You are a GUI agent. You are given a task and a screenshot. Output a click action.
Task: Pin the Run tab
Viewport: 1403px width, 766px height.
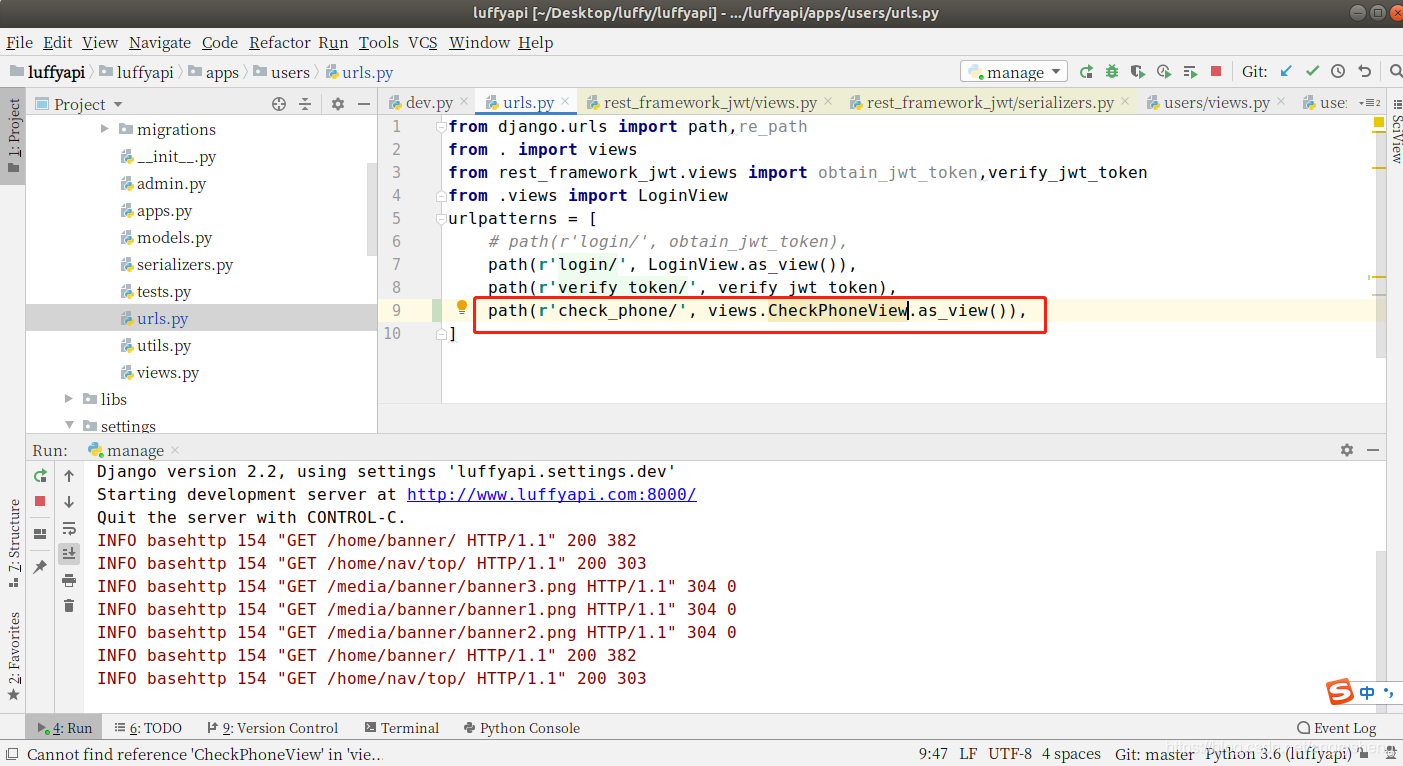tap(40, 567)
